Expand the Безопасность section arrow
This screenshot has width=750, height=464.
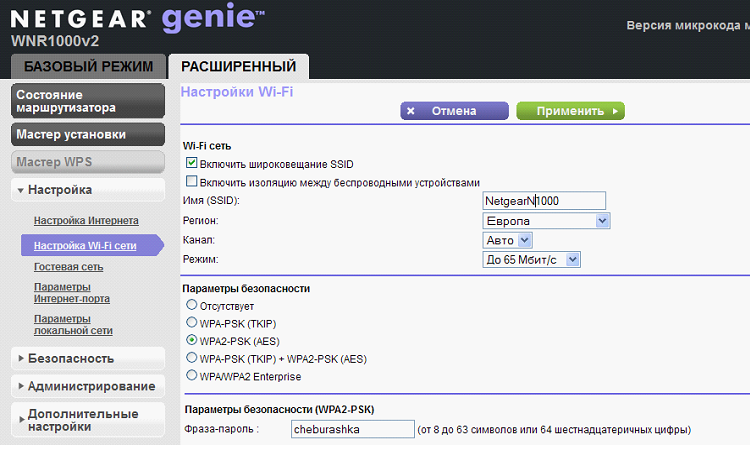click(21, 358)
